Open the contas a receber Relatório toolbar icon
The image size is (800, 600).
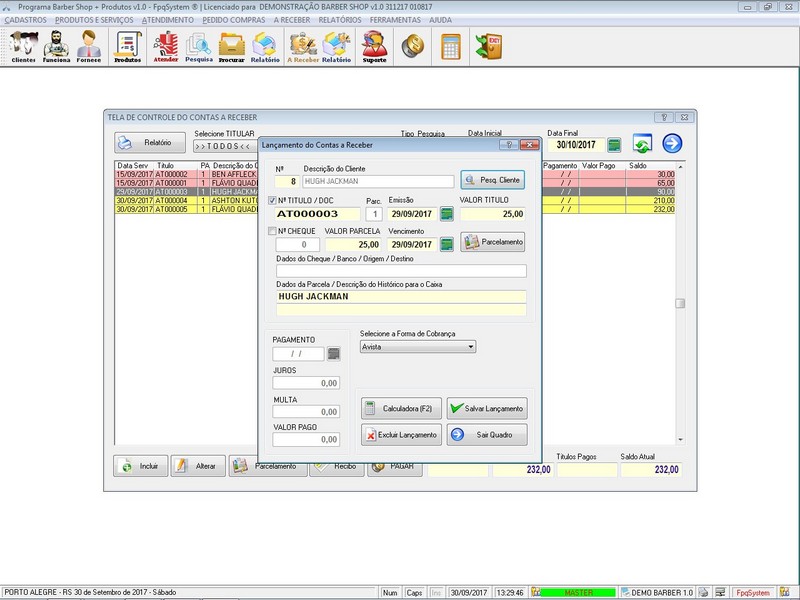coord(336,46)
